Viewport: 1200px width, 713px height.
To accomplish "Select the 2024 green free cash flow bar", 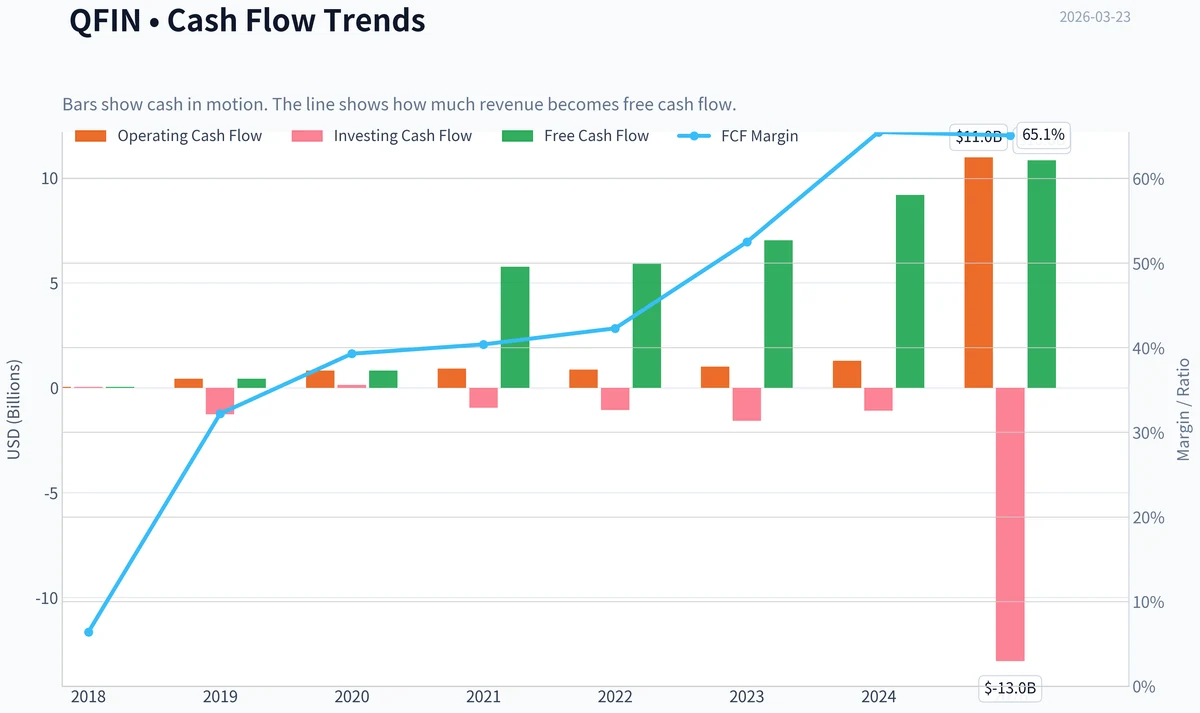I will point(910,291).
